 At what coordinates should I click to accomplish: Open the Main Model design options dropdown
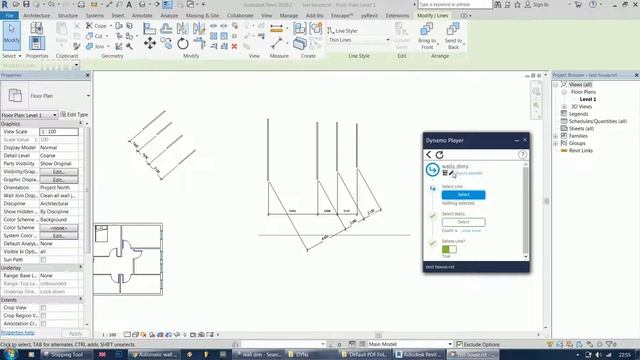point(450,344)
